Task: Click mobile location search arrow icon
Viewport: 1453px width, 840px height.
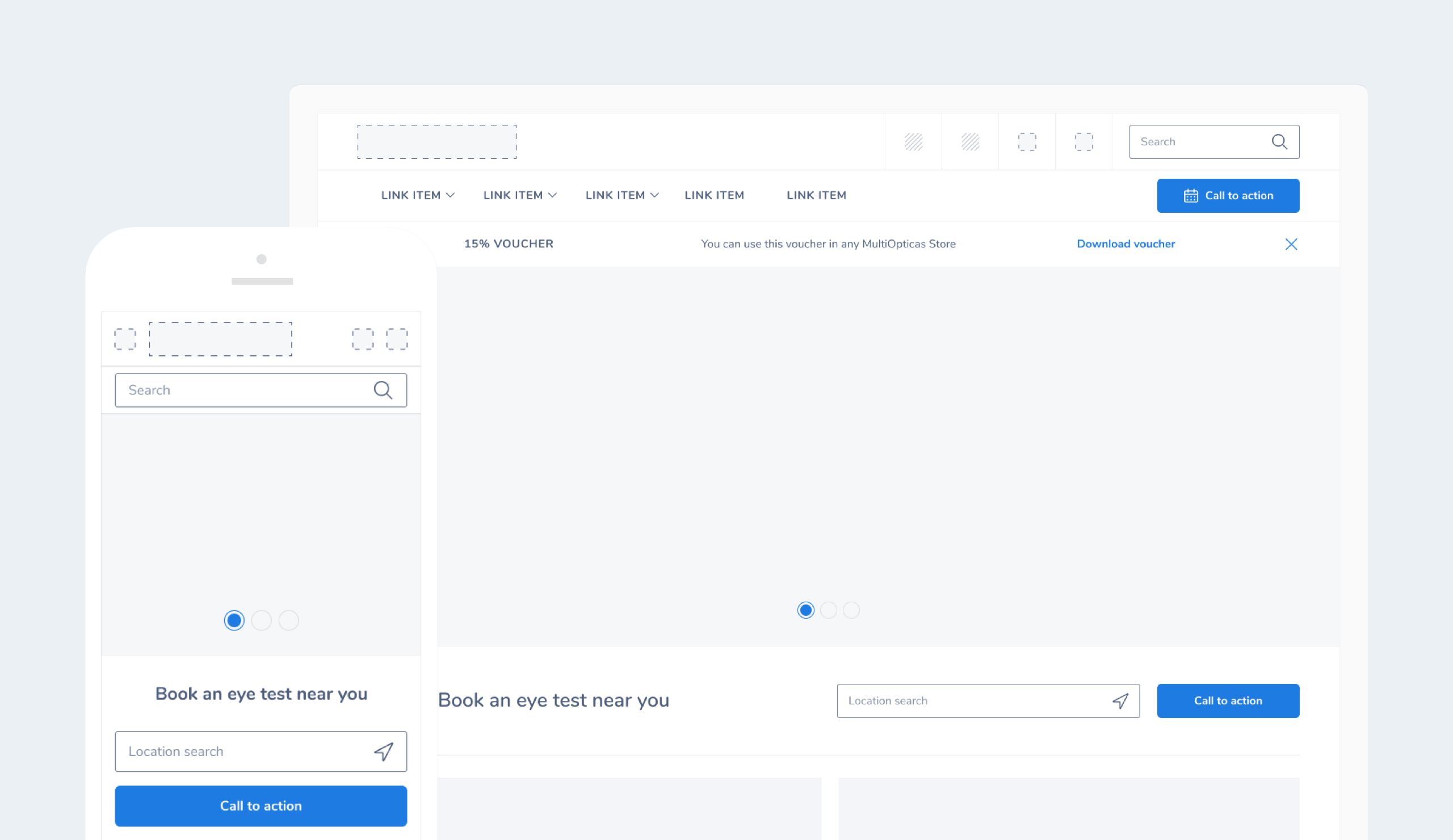Action: click(384, 751)
